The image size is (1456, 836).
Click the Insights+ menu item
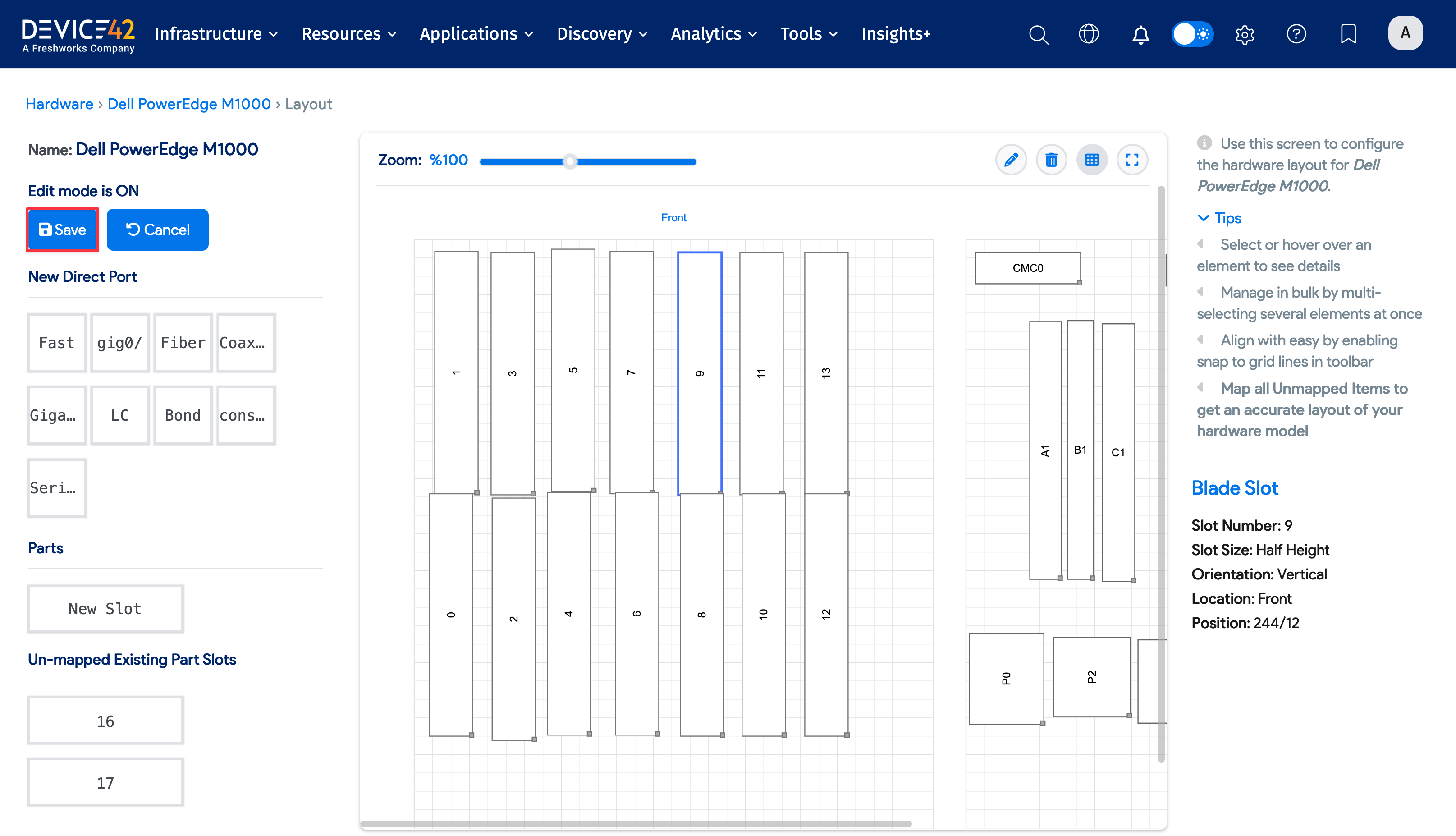pos(896,34)
